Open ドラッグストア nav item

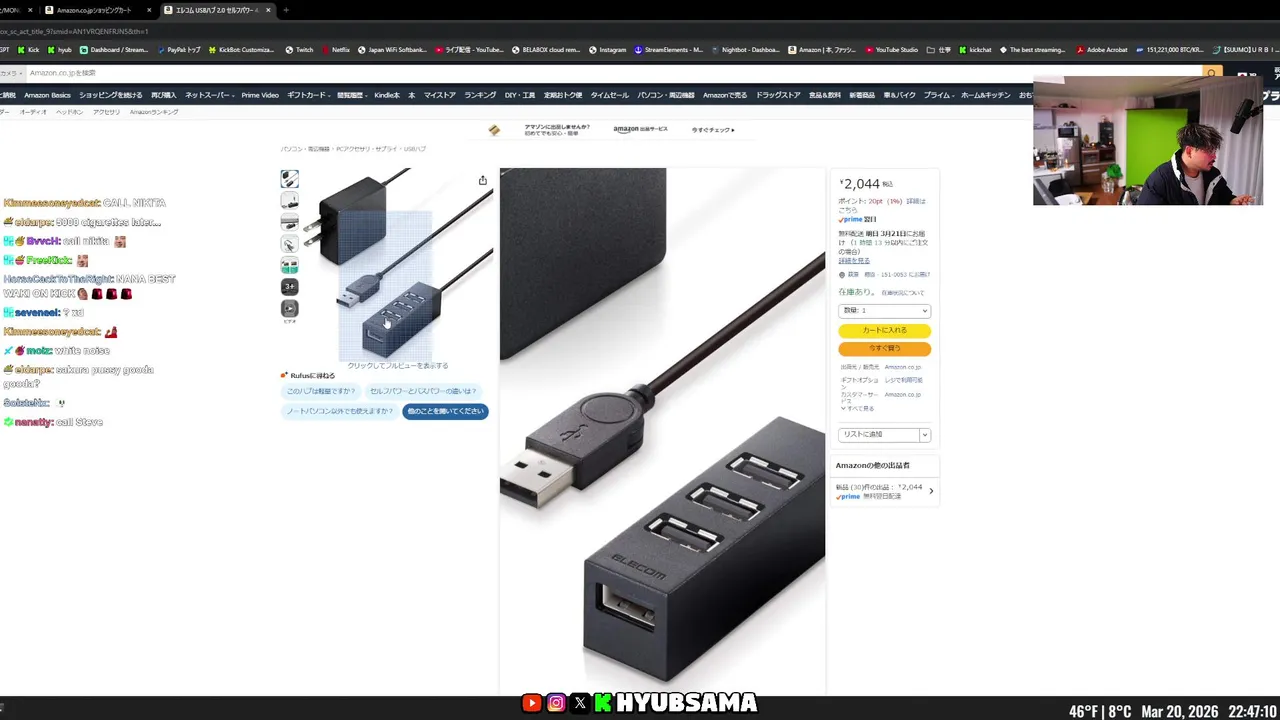(x=778, y=95)
